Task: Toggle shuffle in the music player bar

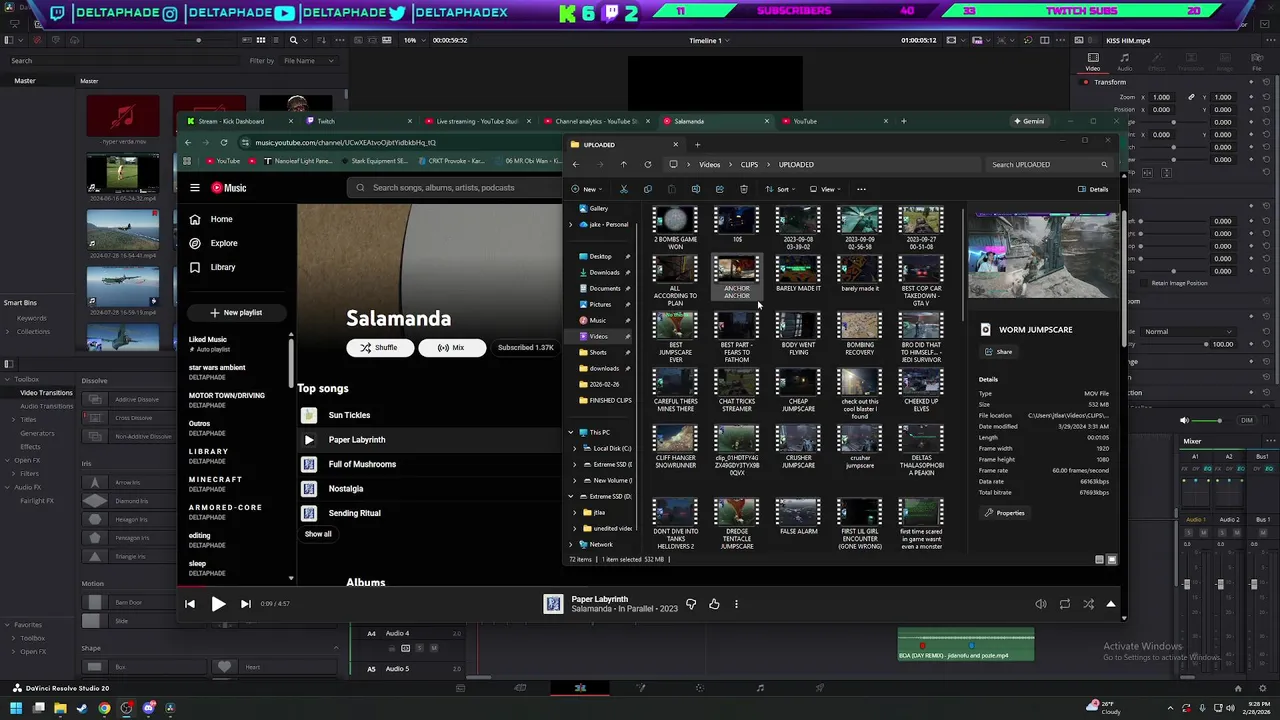Action: point(1088,604)
